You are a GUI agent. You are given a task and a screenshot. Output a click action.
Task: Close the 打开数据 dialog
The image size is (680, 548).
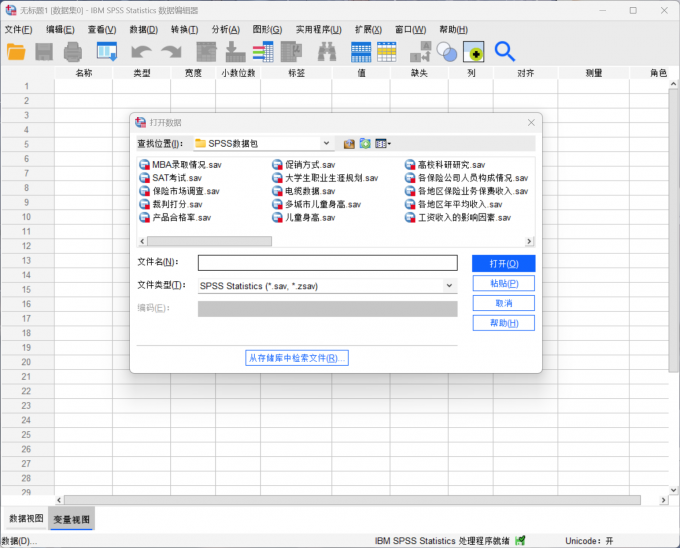tap(531, 123)
